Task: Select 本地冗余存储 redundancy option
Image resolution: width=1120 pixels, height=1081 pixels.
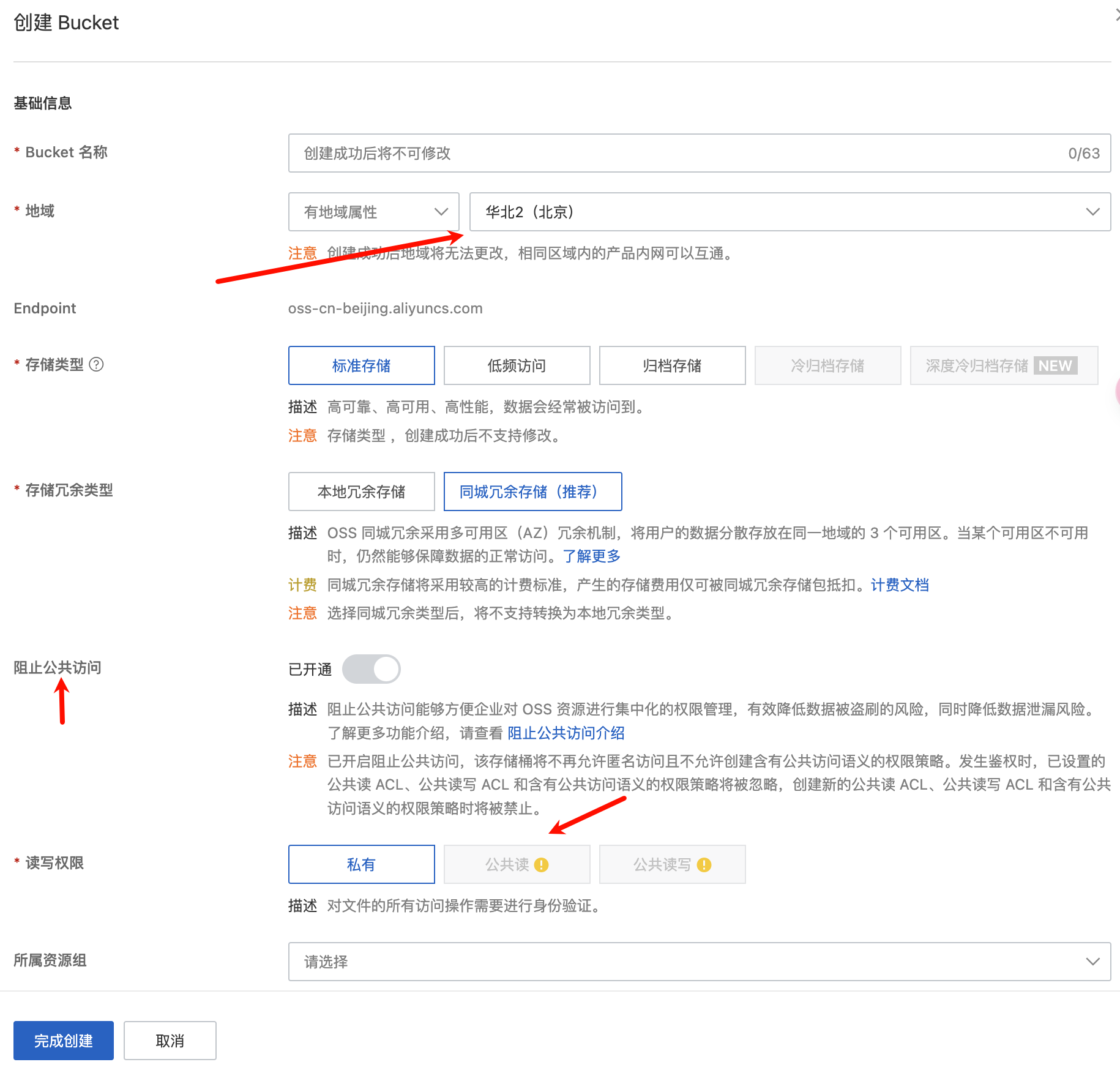Action: pos(361,492)
